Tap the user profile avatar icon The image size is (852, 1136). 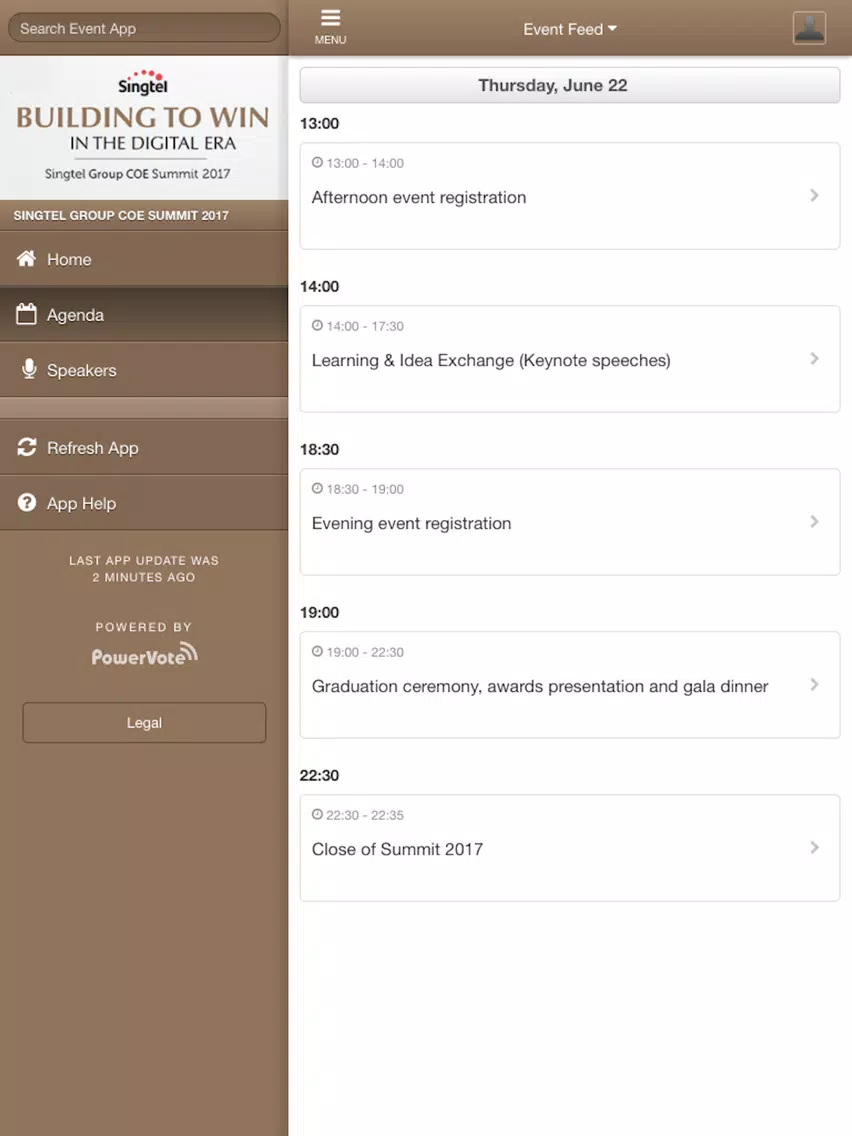coord(809,28)
